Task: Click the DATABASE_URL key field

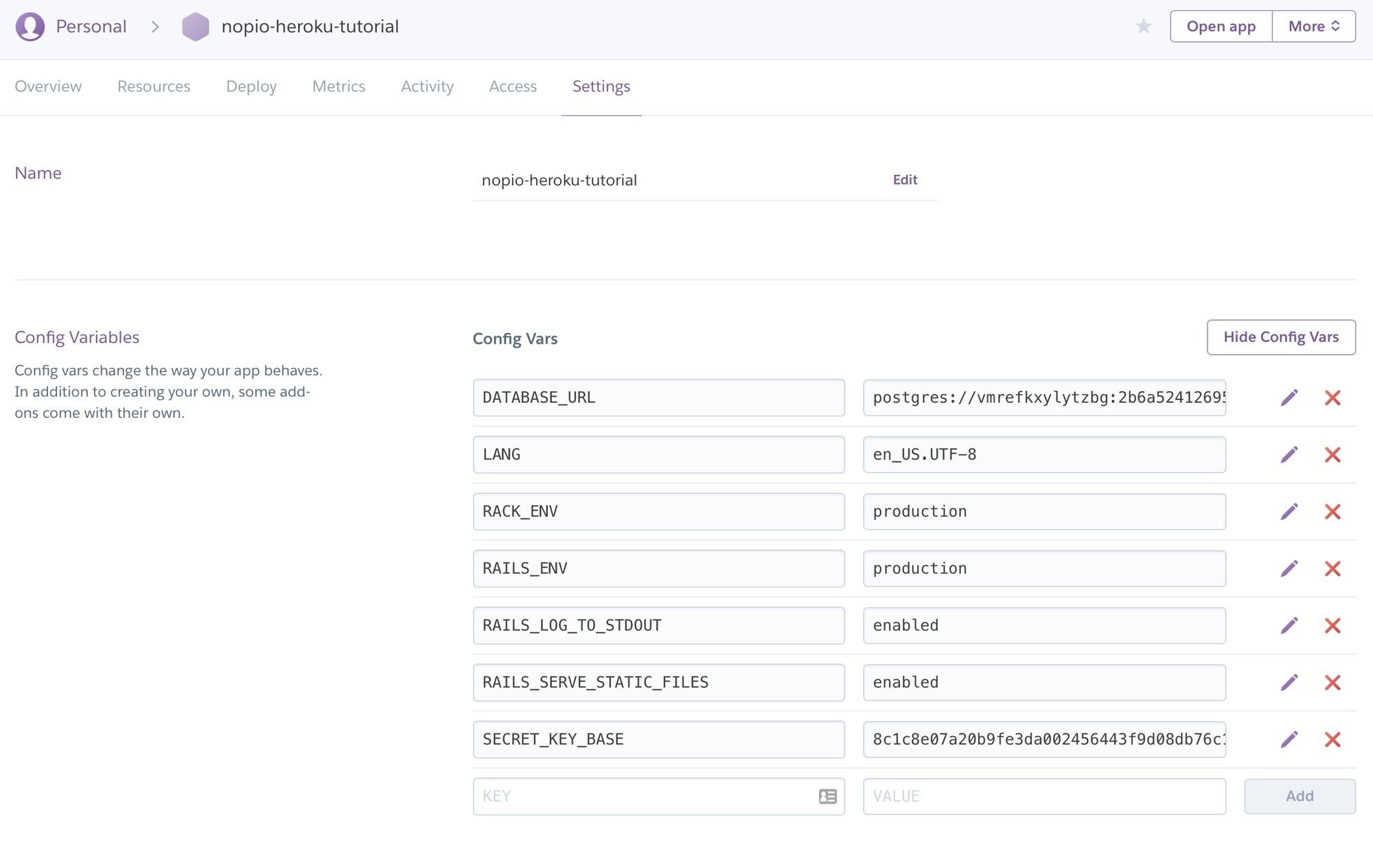Action: [x=658, y=397]
